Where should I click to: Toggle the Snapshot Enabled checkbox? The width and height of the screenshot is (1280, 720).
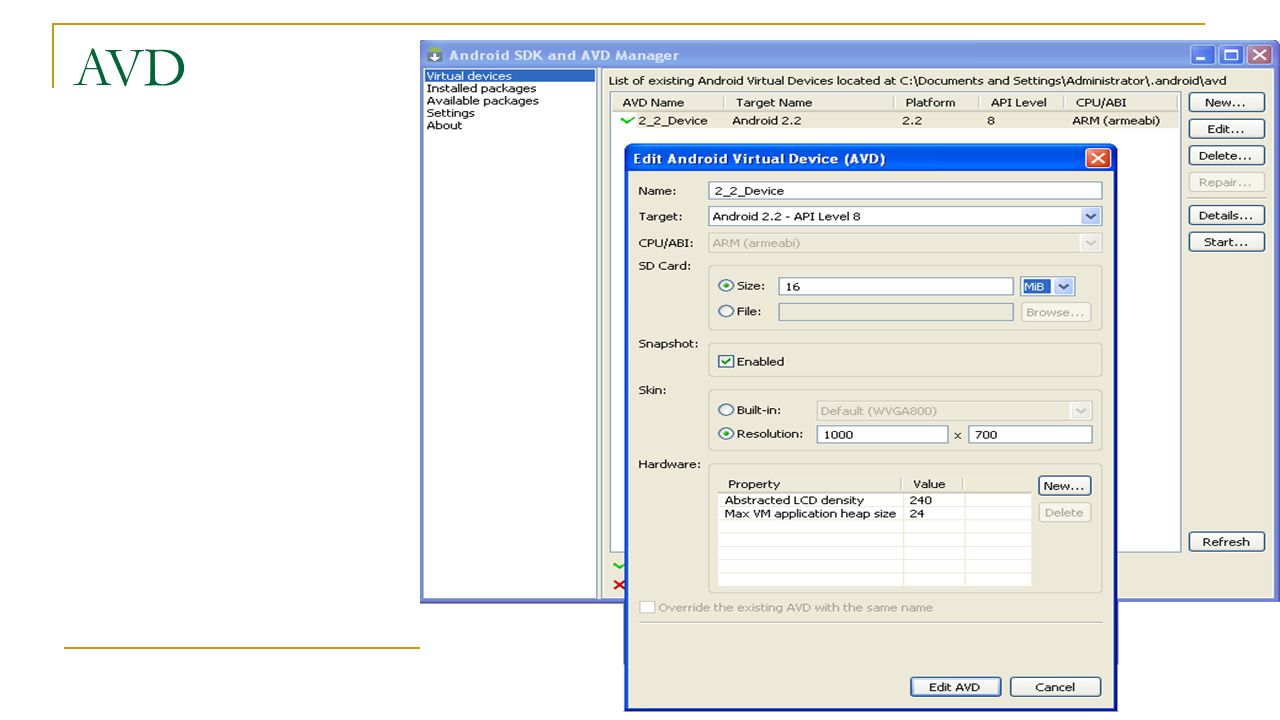pyautogui.click(x=727, y=361)
